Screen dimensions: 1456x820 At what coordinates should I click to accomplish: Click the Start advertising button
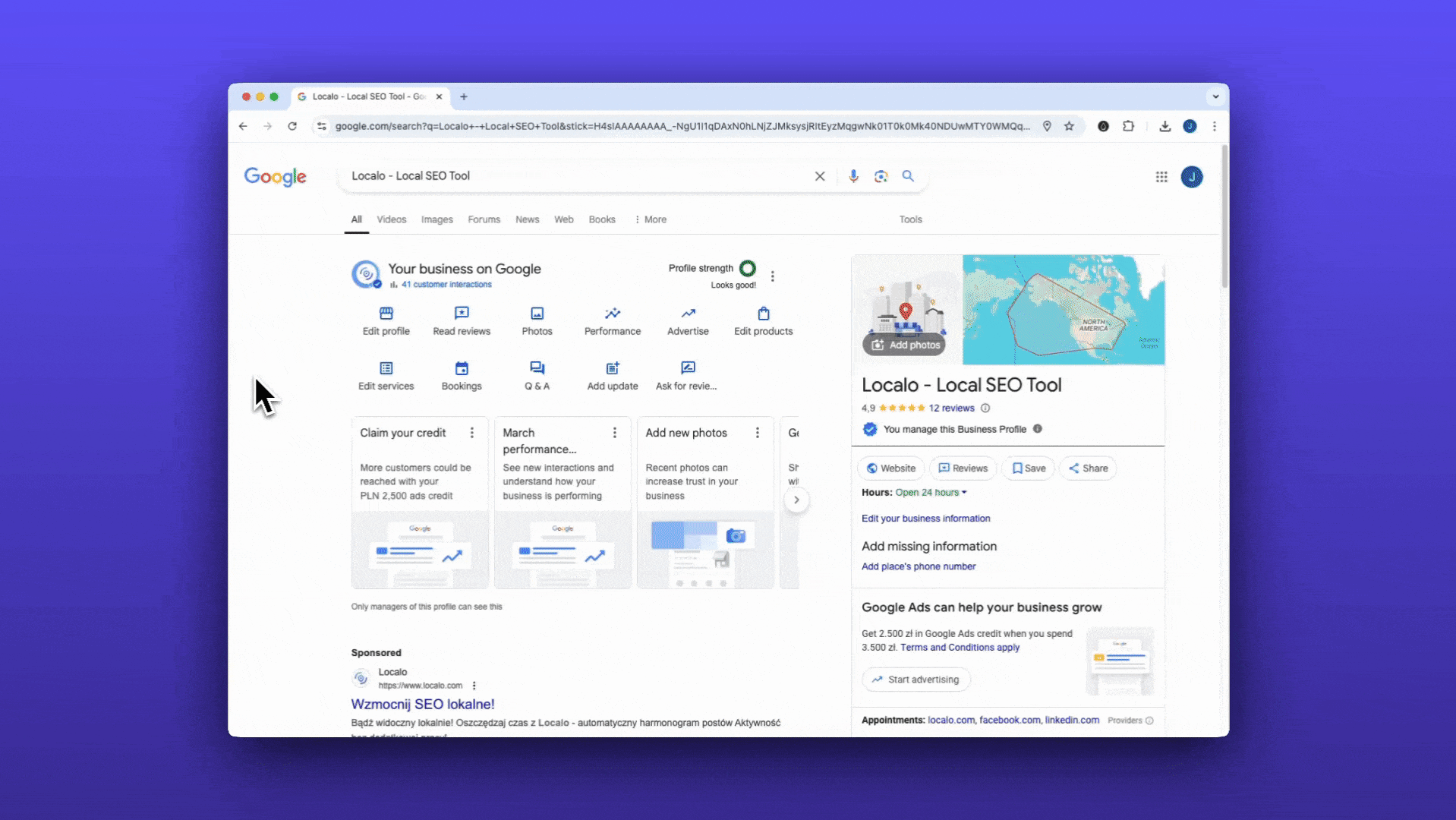pos(916,680)
